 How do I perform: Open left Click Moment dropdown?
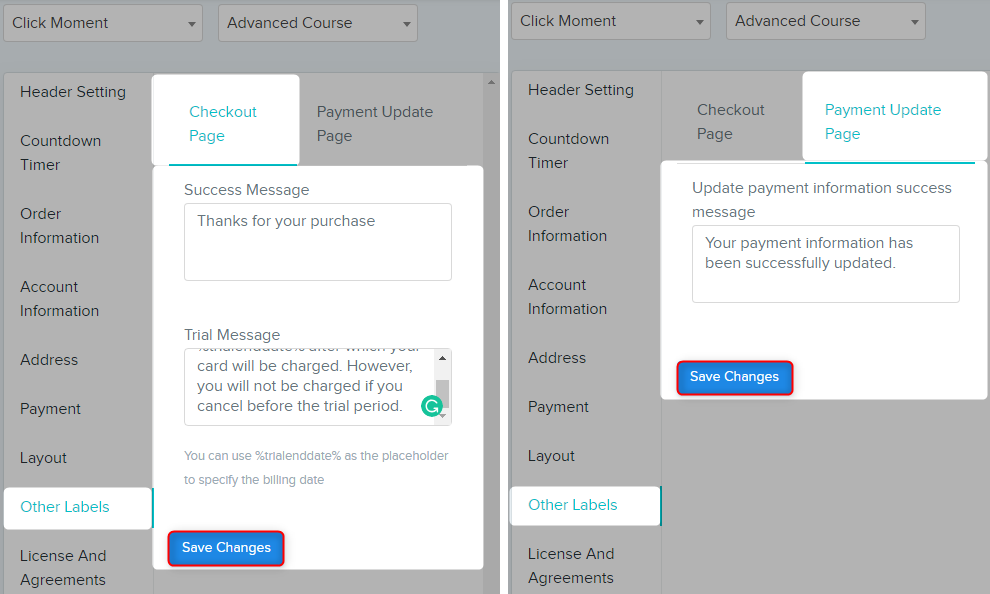[103, 23]
